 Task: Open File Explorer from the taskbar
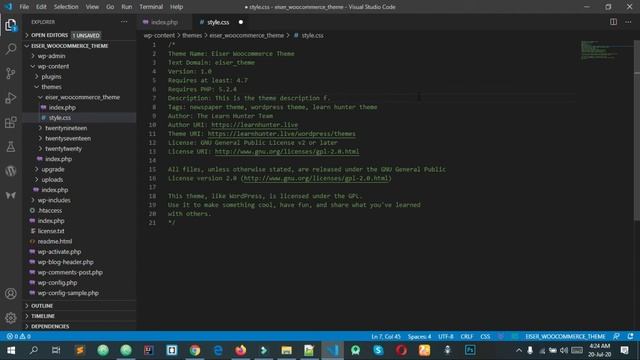coord(287,350)
